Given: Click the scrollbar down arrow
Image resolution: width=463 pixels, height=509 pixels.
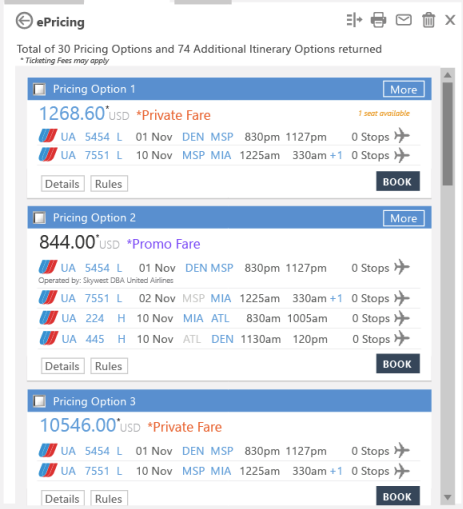Looking at the screenshot, I should click(x=448, y=497).
